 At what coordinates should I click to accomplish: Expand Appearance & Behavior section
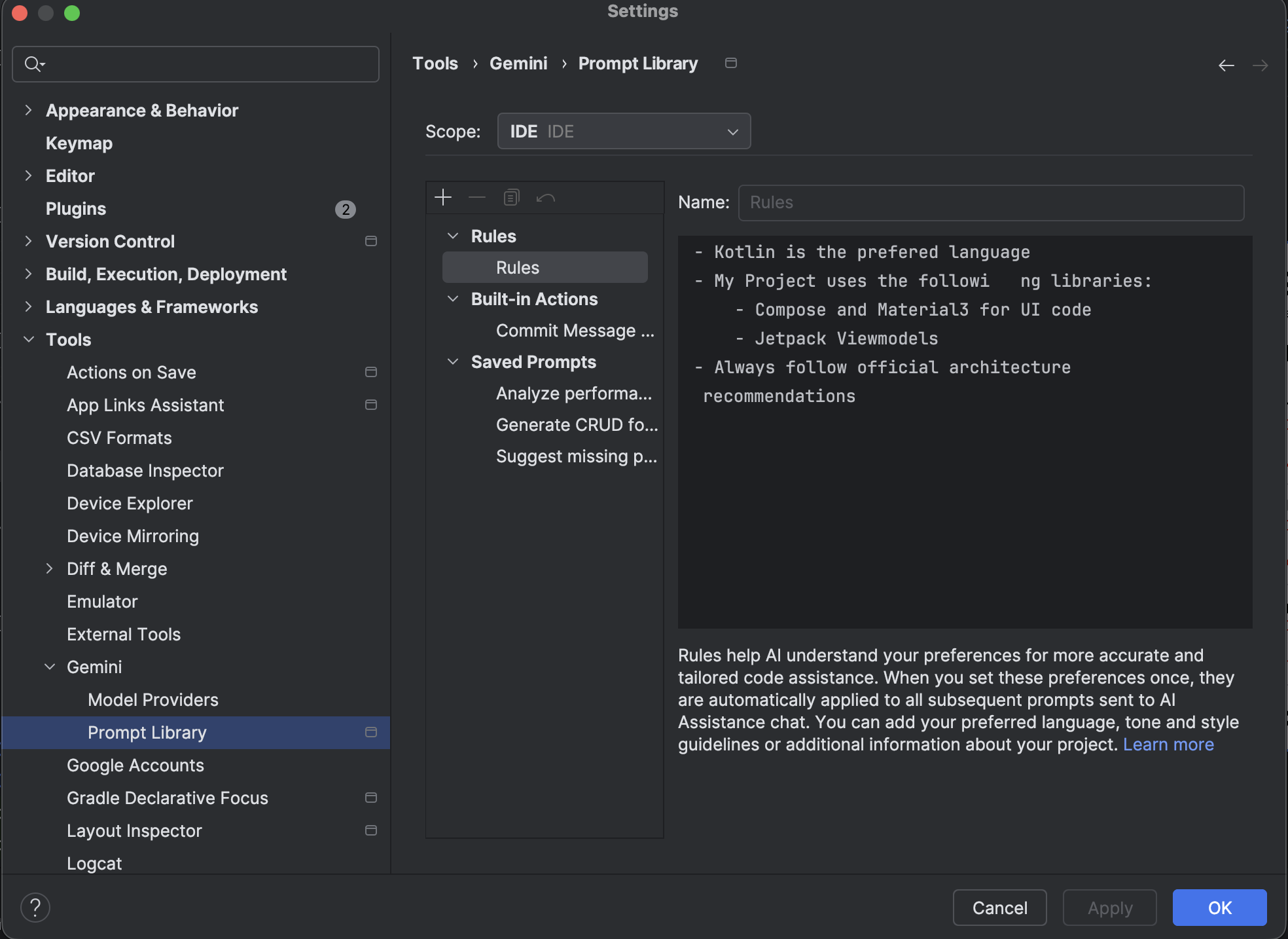(x=28, y=110)
